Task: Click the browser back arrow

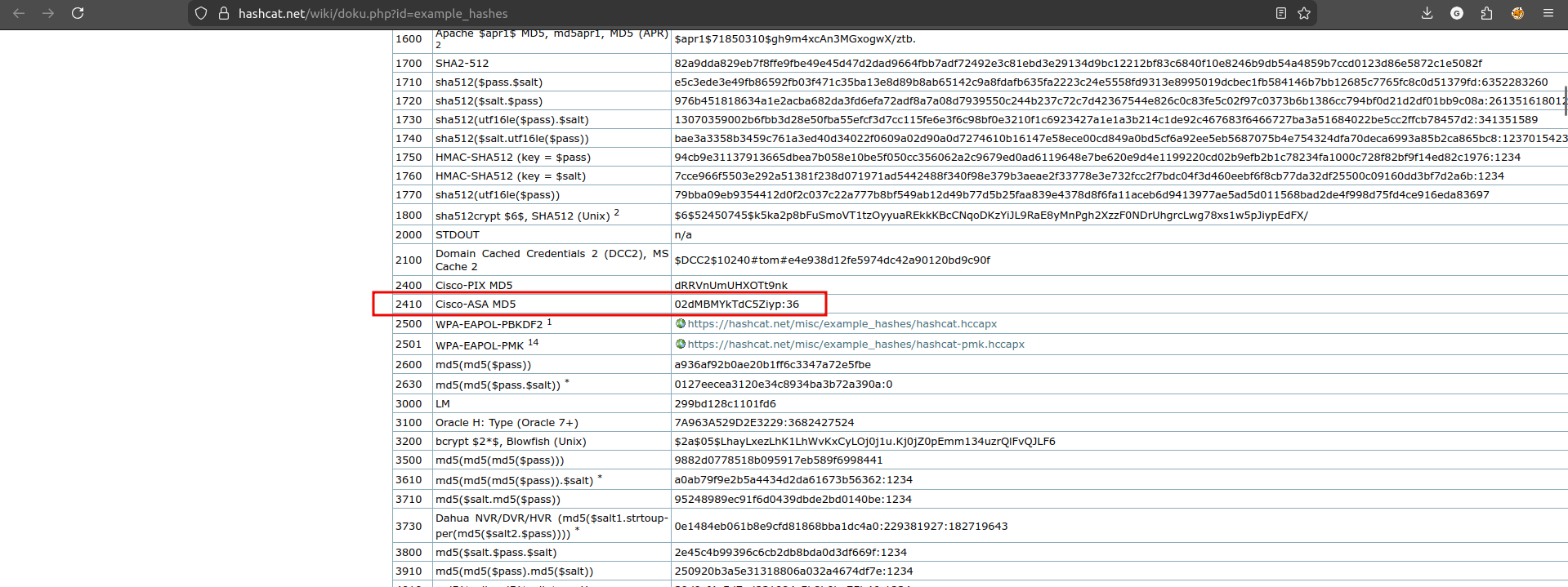Action: [19, 13]
